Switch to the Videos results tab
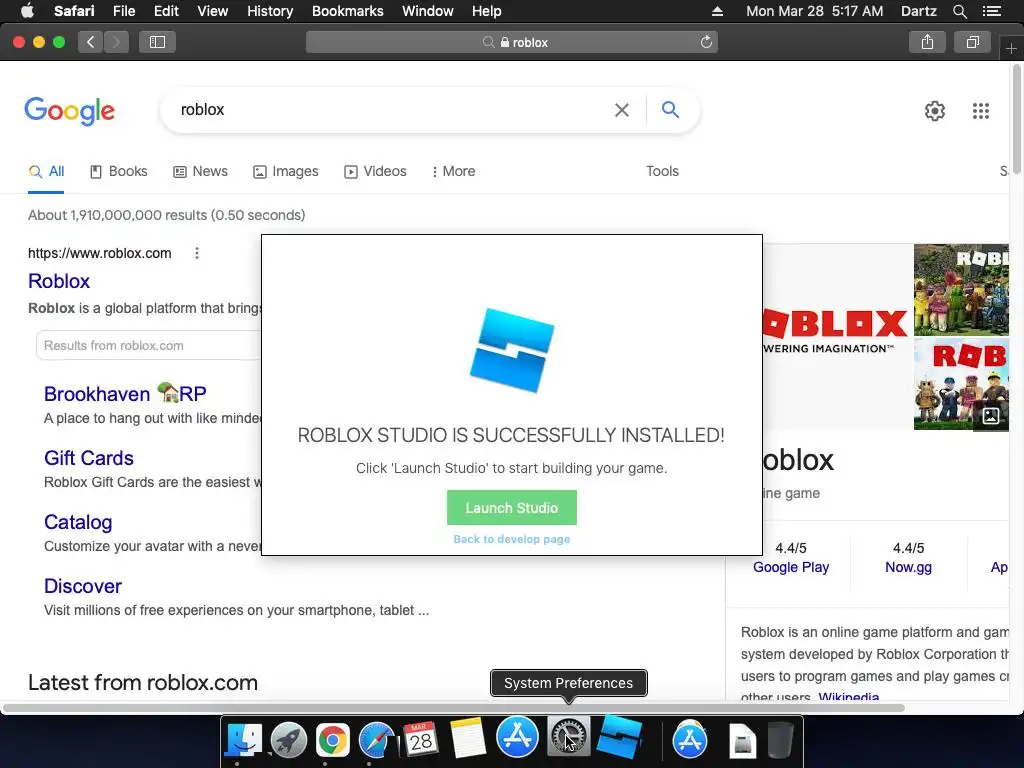 [x=375, y=171]
